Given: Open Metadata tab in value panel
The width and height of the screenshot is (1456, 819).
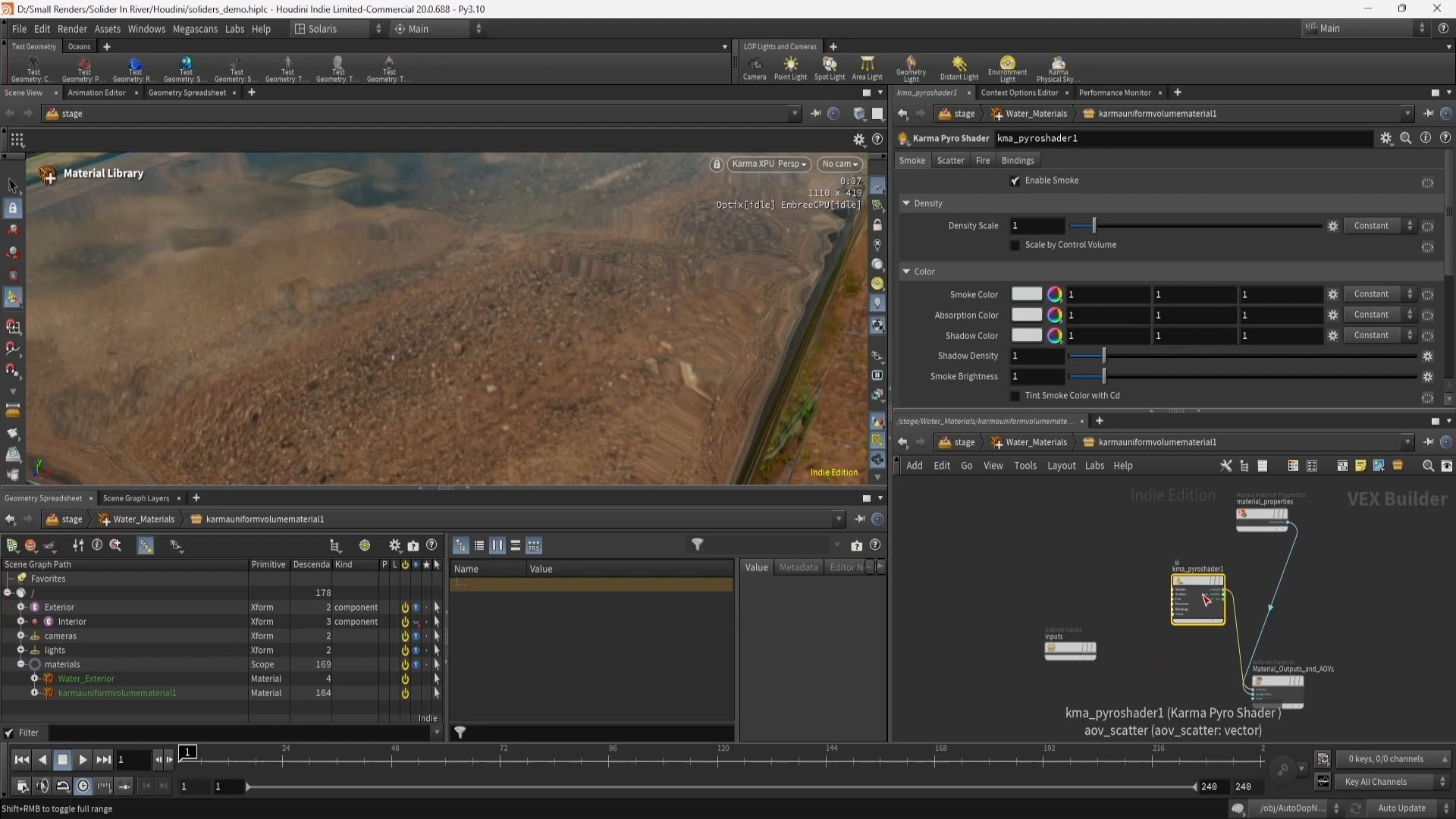Looking at the screenshot, I should tap(798, 567).
